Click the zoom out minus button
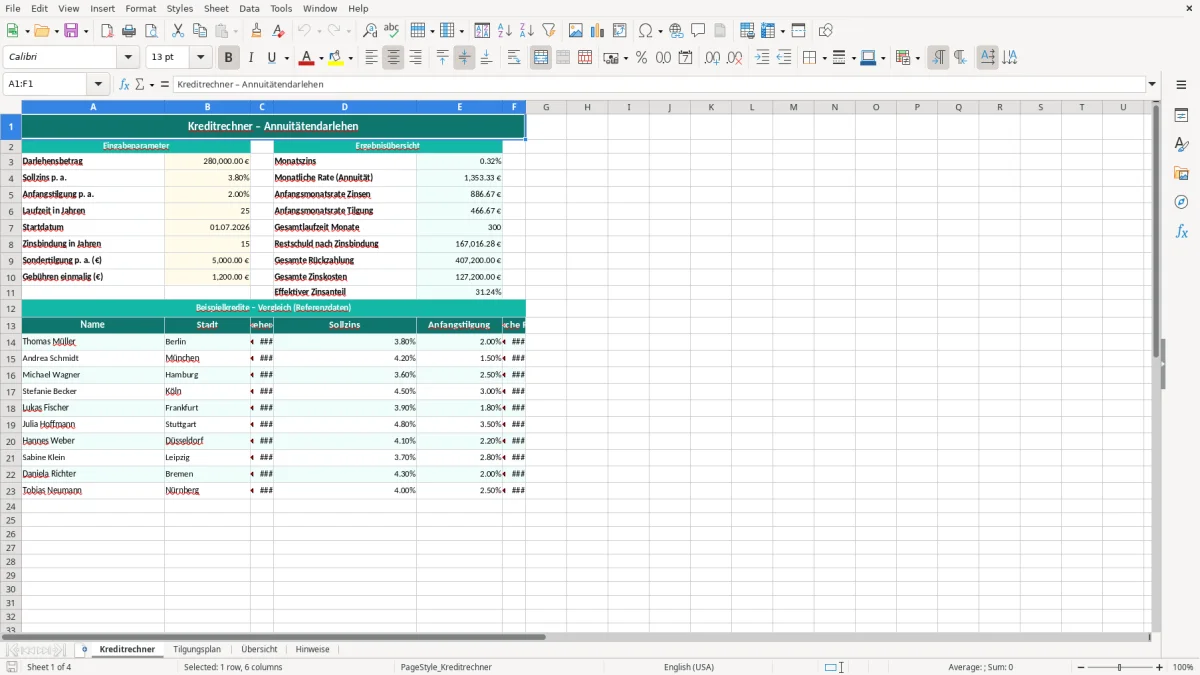 pos(1081,667)
